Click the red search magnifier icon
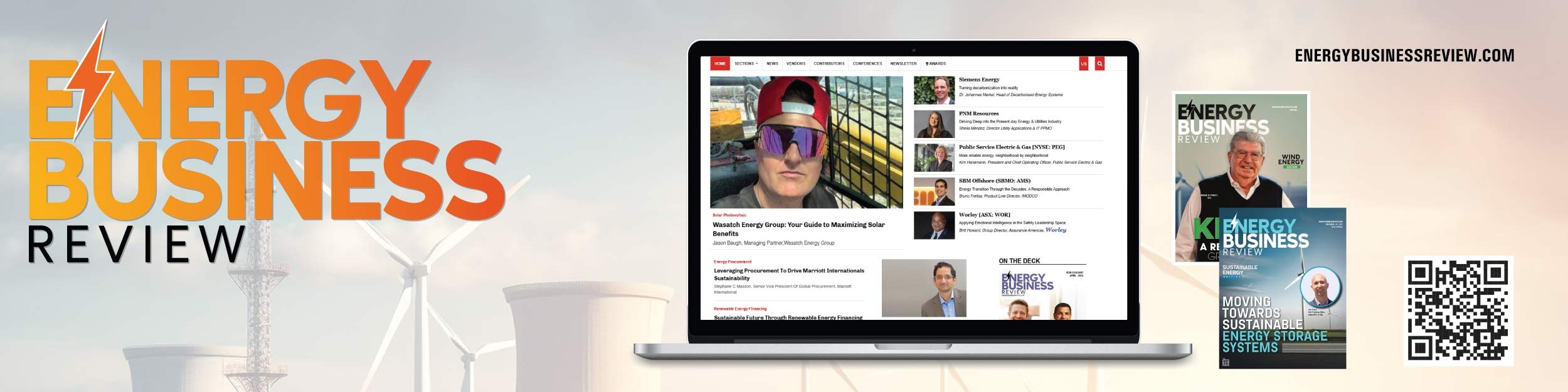Screen dimensions: 1568x392 click(x=1099, y=63)
